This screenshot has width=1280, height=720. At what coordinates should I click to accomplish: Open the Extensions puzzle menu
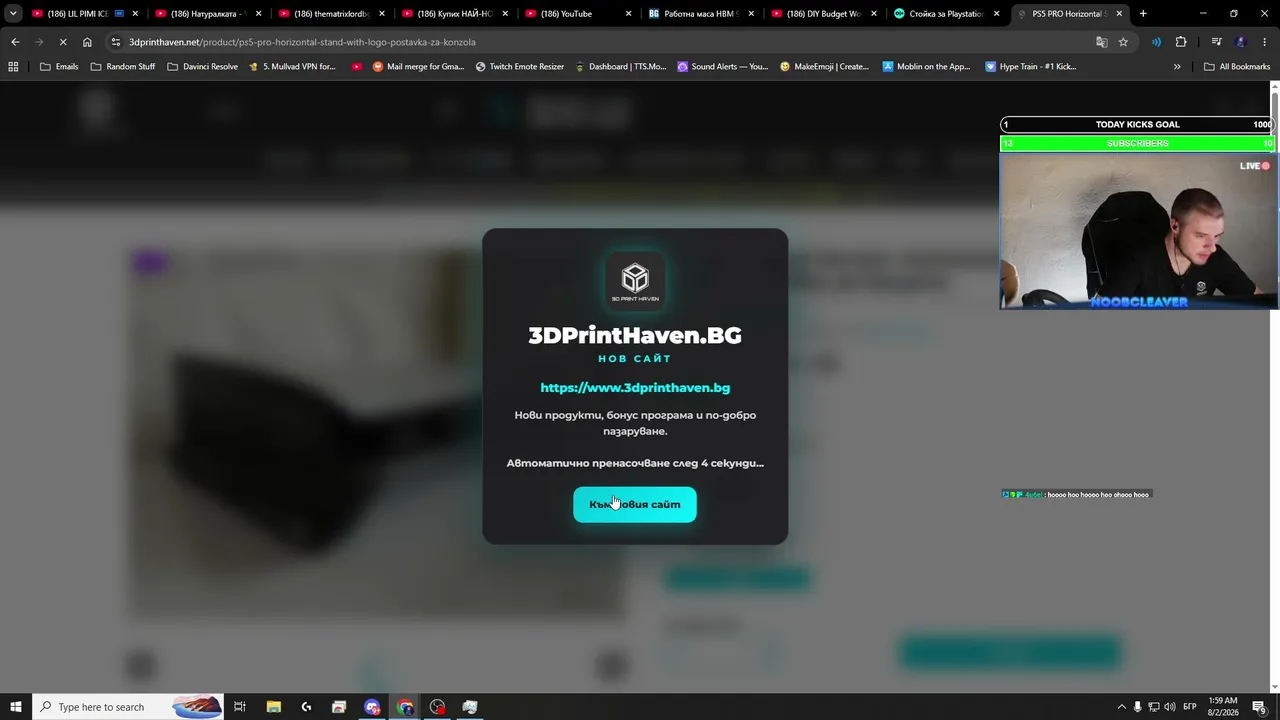click(x=1181, y=42)
